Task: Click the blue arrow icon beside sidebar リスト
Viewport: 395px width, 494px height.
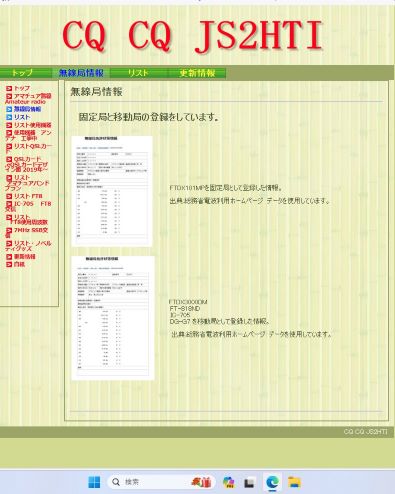Action: click(x=9, y=117)
